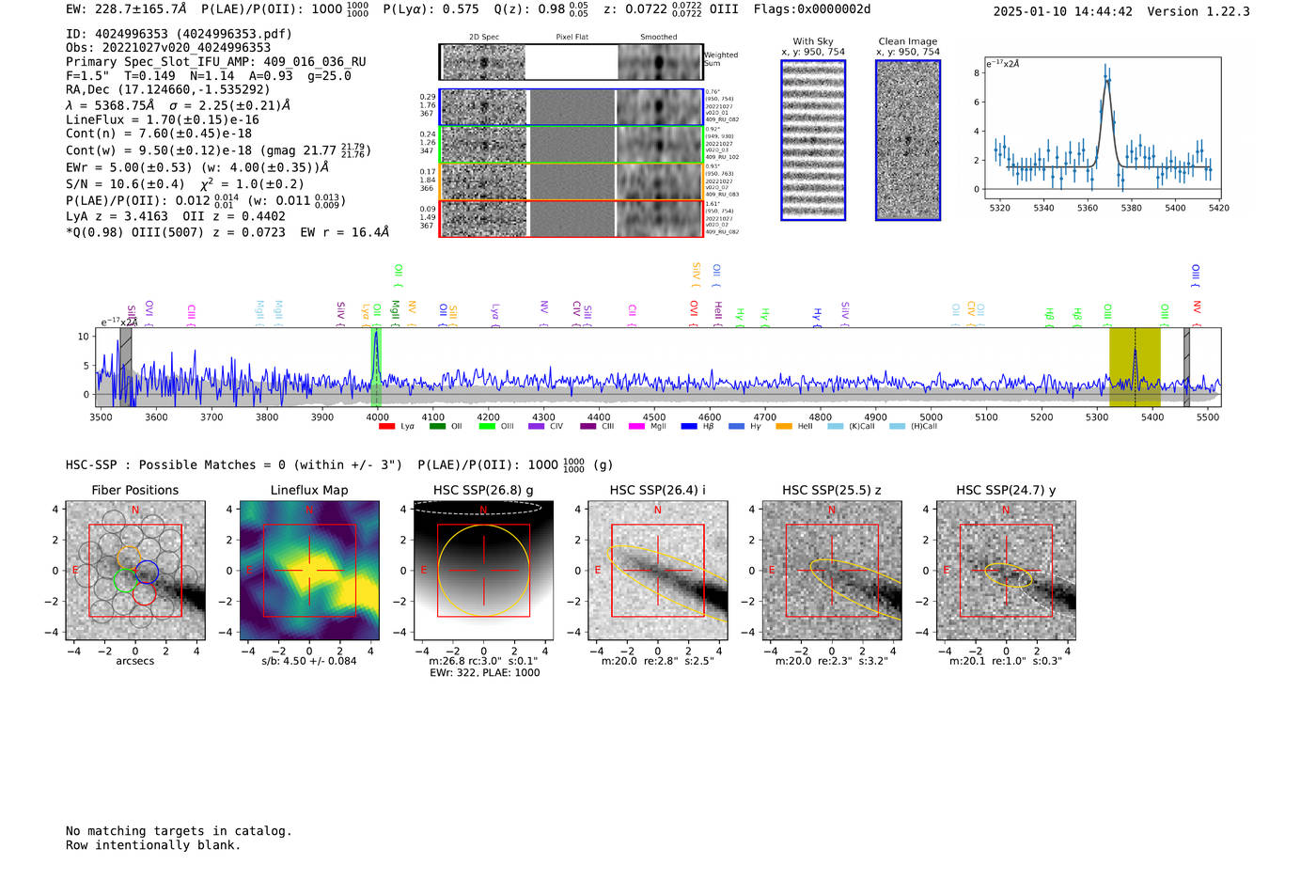Click the dark green OII legend swatch
The width and height of the screenshot is (1316, 896).
(437, 426)
